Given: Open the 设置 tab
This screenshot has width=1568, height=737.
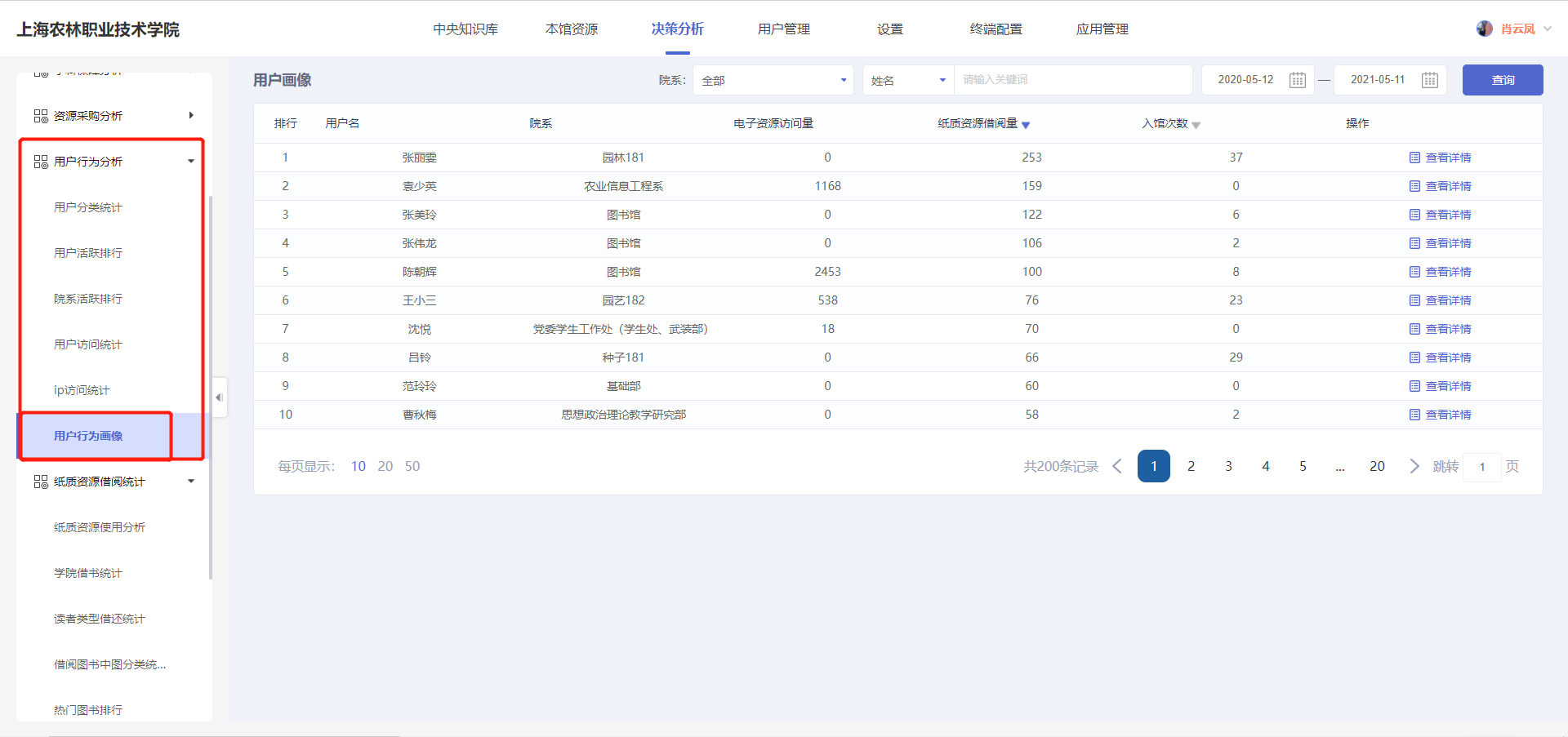Looking at the screenshot, I should 890,29.
